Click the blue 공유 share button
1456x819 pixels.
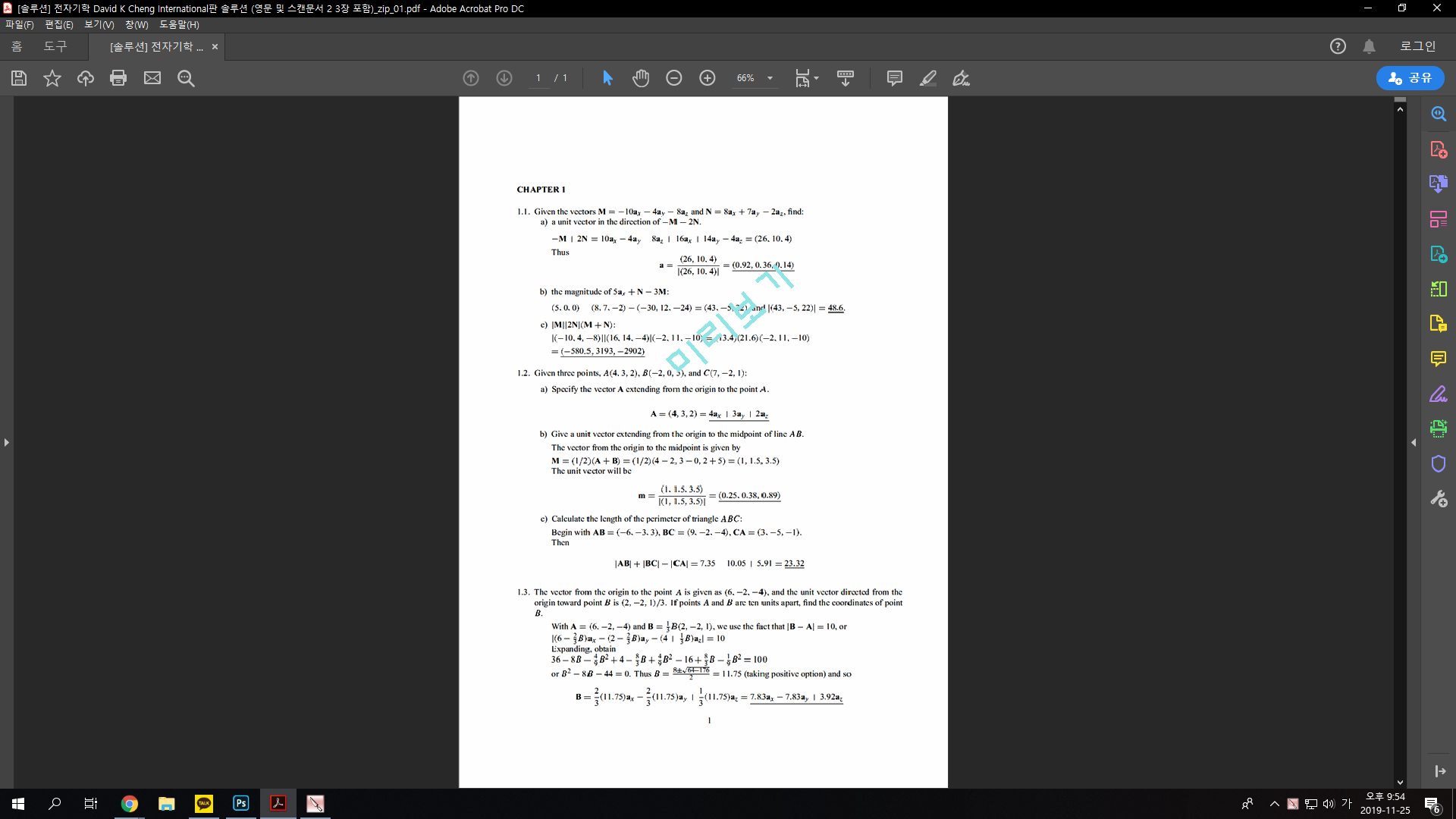(x=1410, y=78)
